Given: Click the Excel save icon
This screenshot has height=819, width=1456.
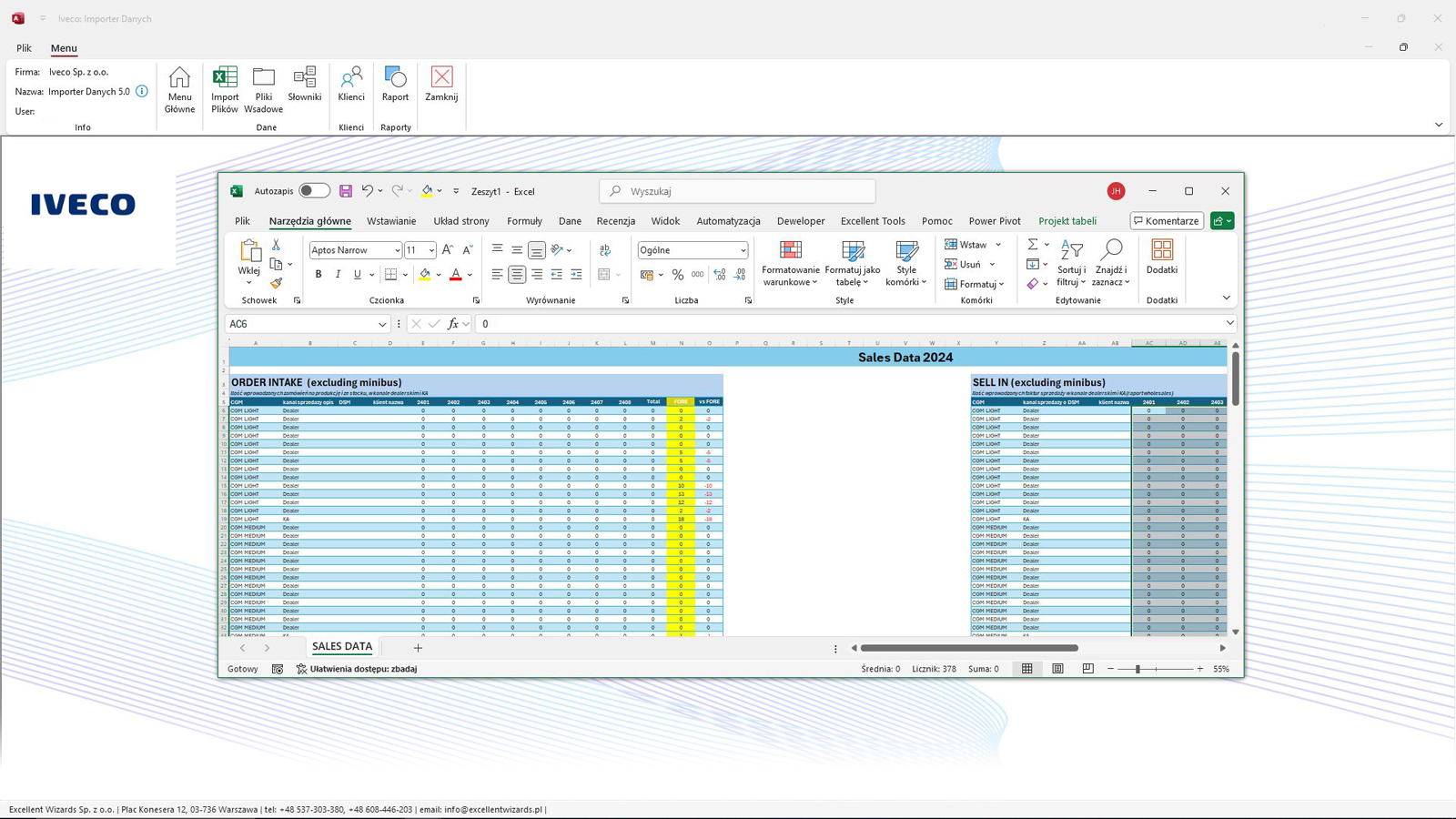Looking at the screenshot, I should [346, 191].
